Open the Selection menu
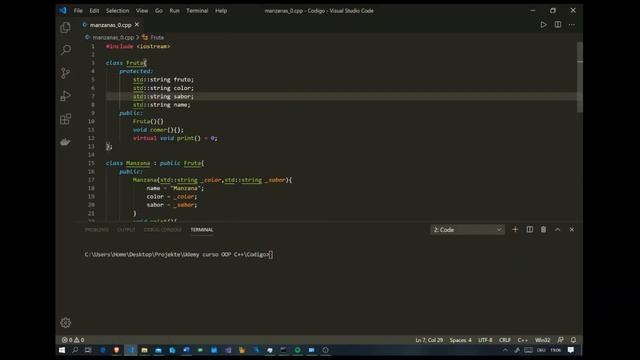Viewport: 640px width, 360px height. click(x=118, y=11)
